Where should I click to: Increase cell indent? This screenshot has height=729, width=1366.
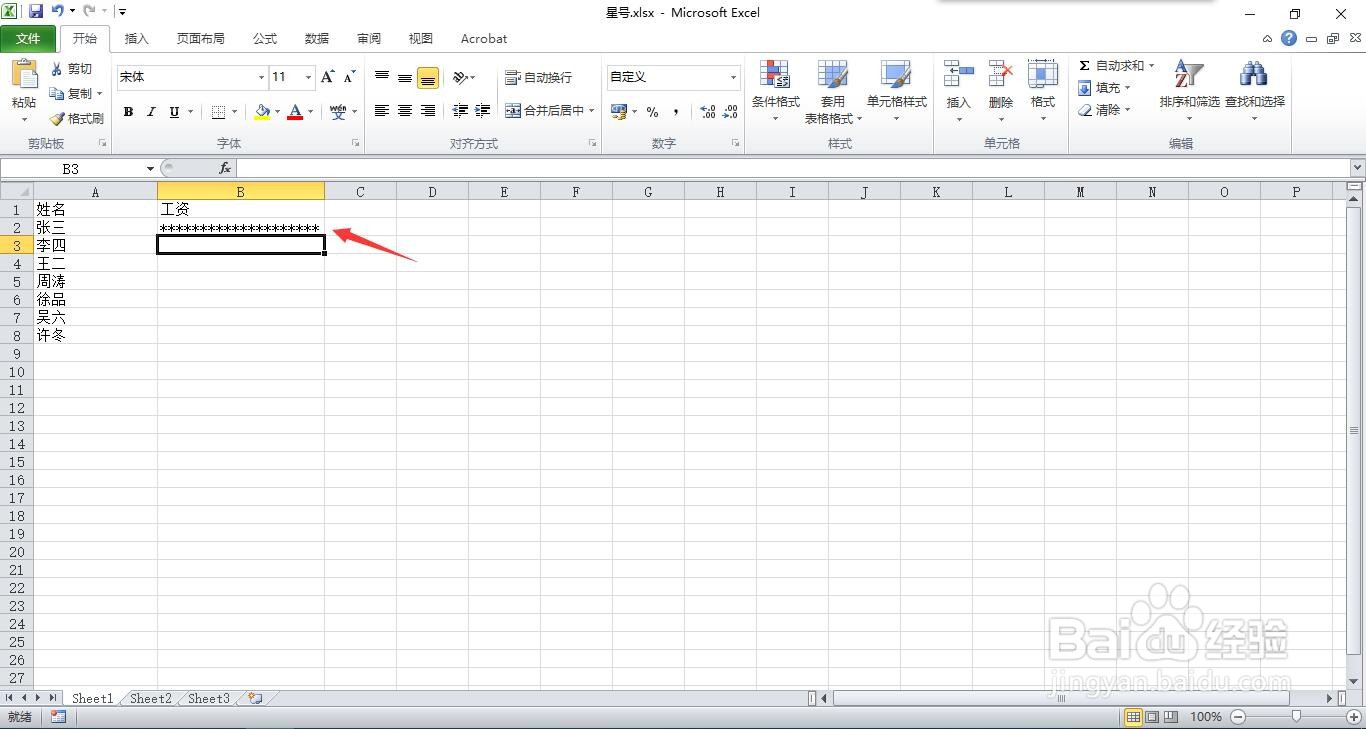483,111
